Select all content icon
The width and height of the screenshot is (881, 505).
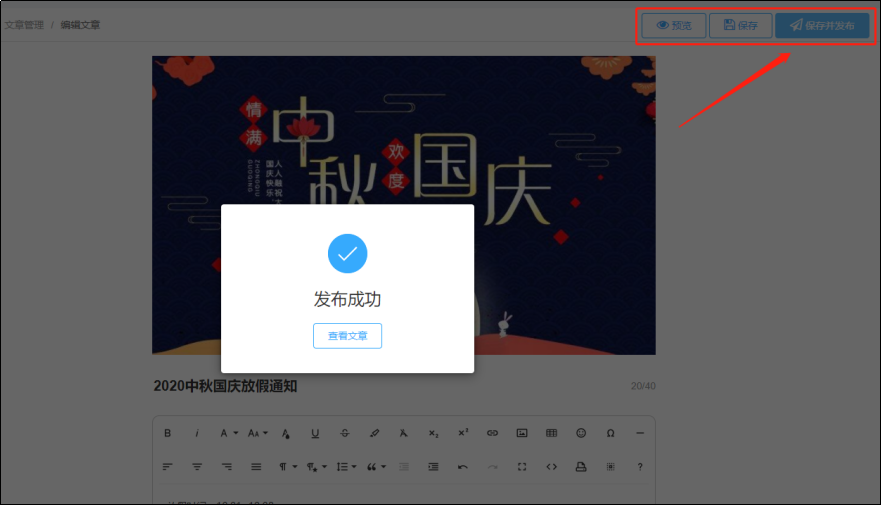pyautogui.click(x=610, y=467)
